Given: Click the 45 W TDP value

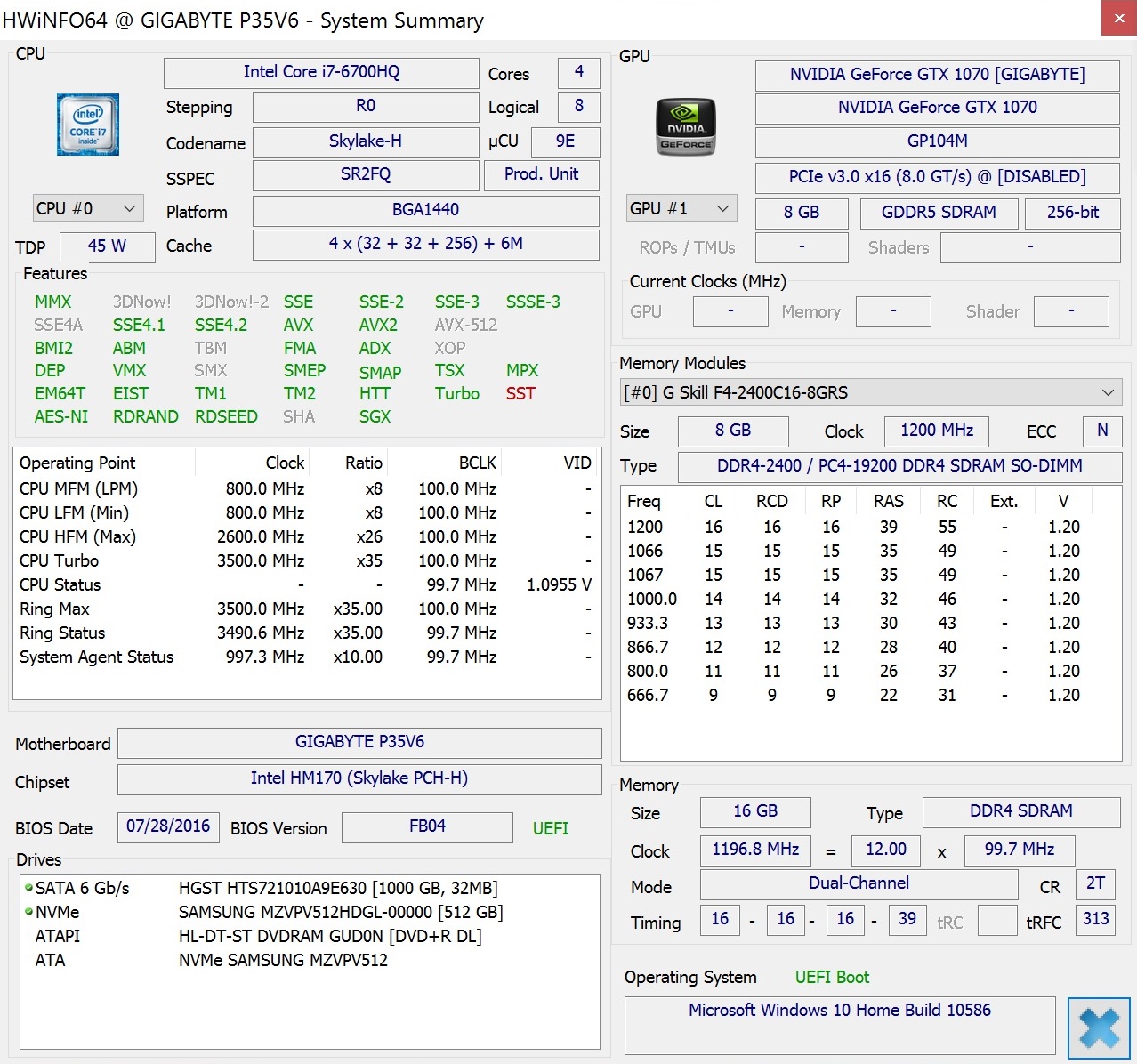Looking at the screenshot, I should [107, 246].
